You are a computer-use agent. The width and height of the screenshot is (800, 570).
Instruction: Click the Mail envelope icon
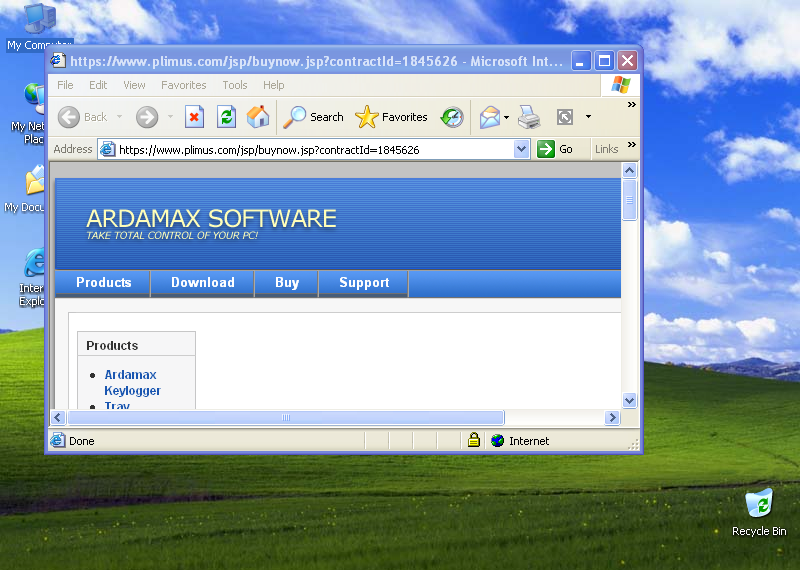click(489, 117)
